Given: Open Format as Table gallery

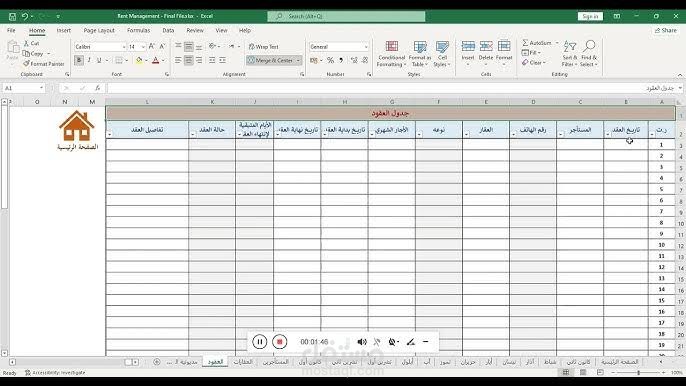Looking at the screenshot, I should pyautogui.click(x=420, y=54).
